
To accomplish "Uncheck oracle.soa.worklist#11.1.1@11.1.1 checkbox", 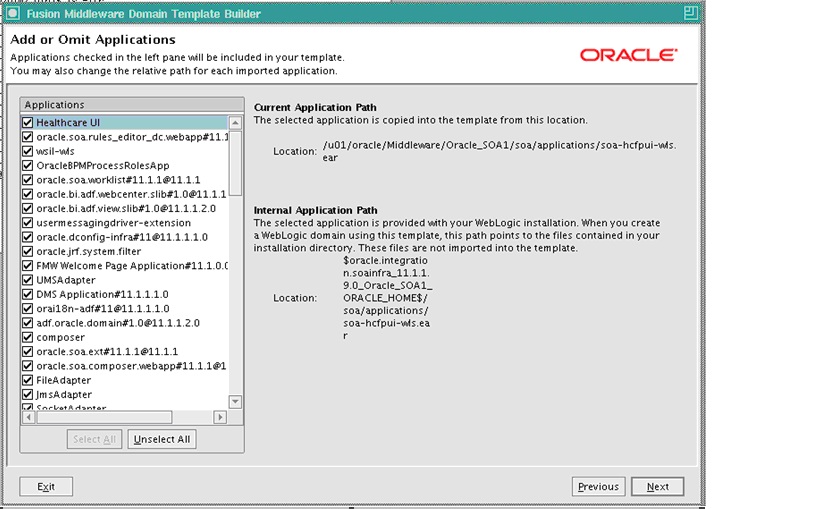I will coord(28,180).
